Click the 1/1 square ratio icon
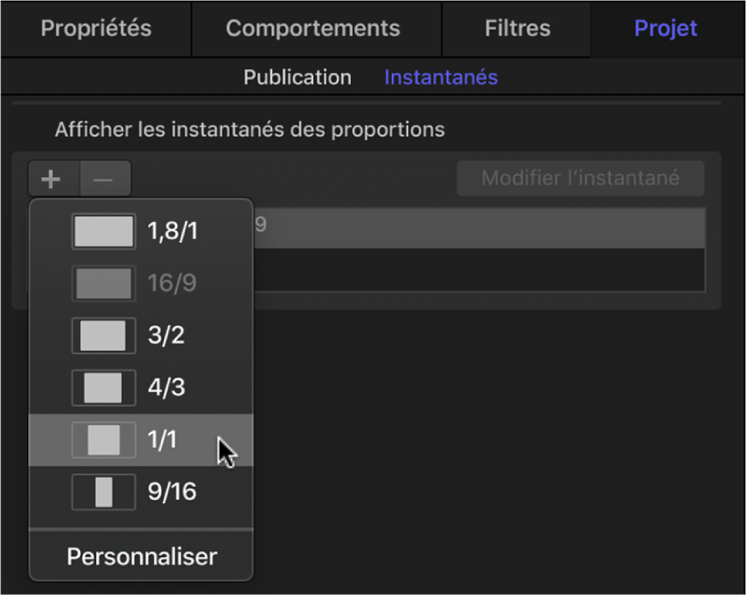This screenshot has height=596, width=747. (x=103, y=439)
